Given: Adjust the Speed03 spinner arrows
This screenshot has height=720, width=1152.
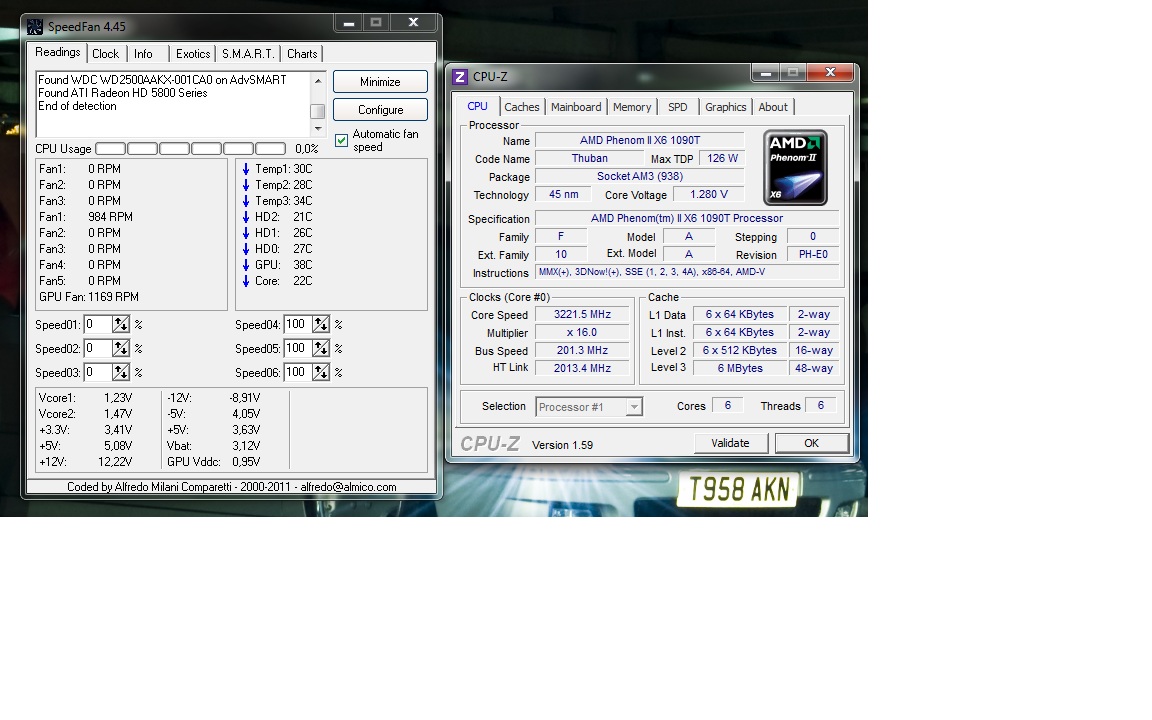Looking at the screenshot, I should [120, 372].
